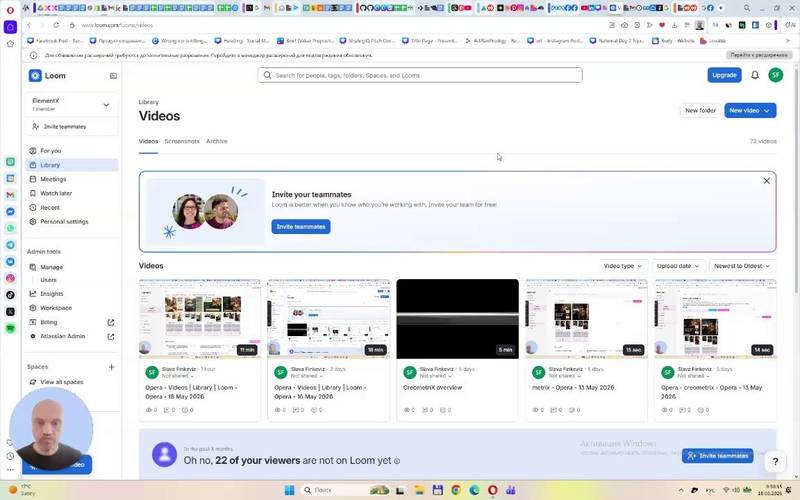Open Chrome from the taskbar
The image size is (800, 500).
(x=456, y=490)
